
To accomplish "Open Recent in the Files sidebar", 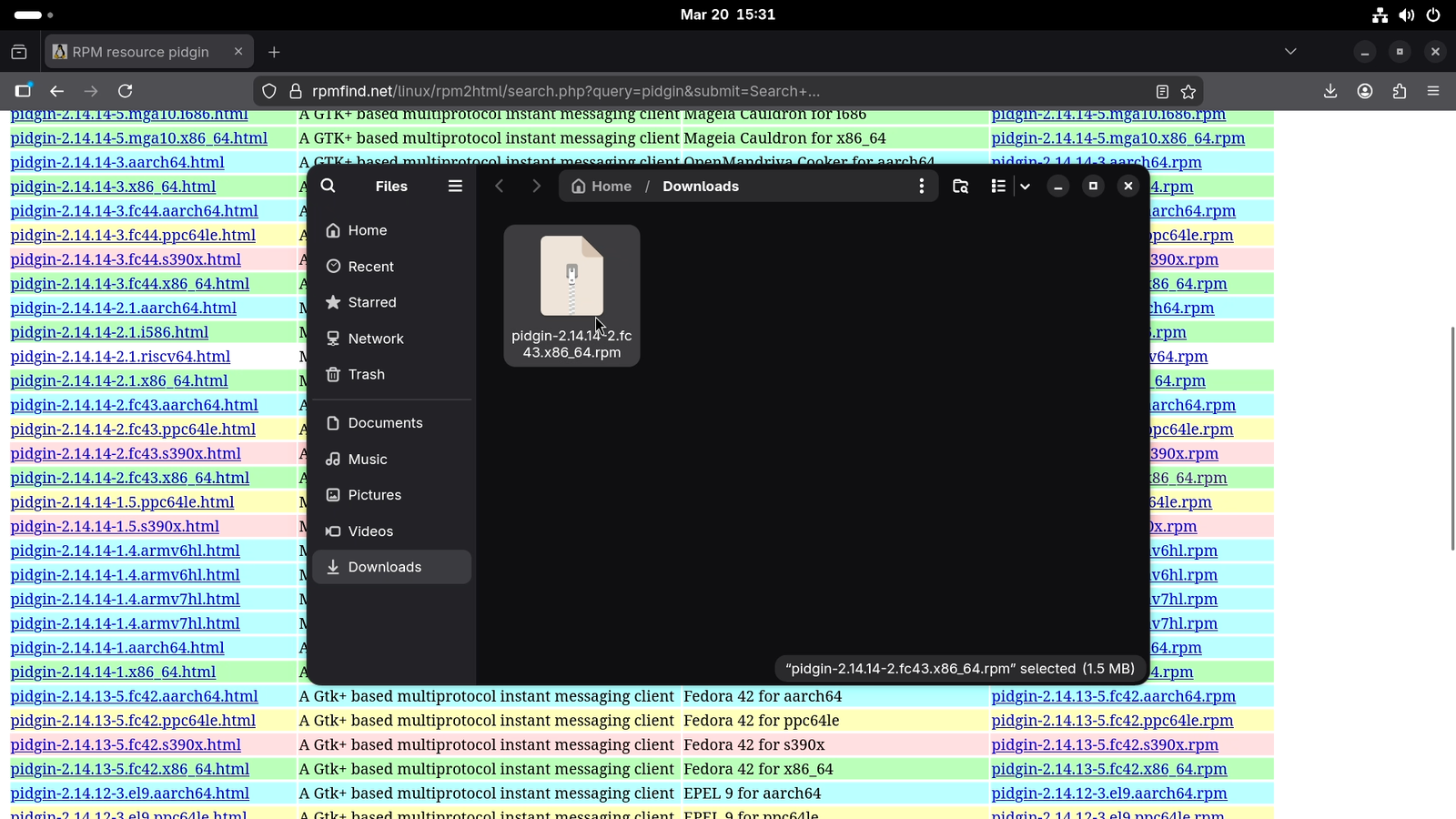I will [391, 267].
